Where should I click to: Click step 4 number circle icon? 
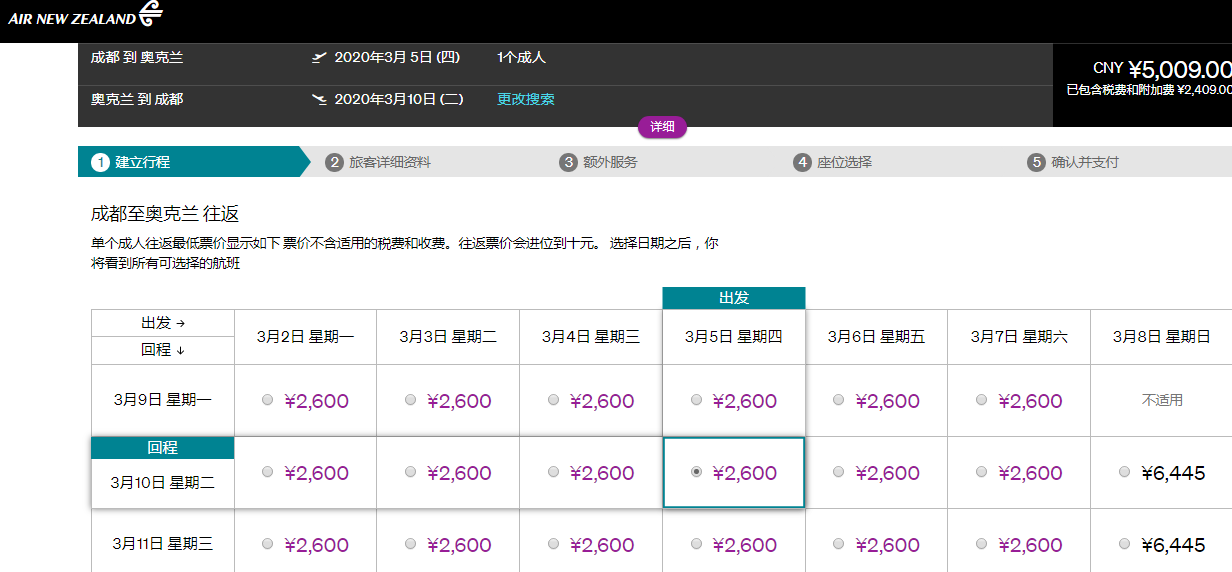pyautogui.click(x=802, y=162)
